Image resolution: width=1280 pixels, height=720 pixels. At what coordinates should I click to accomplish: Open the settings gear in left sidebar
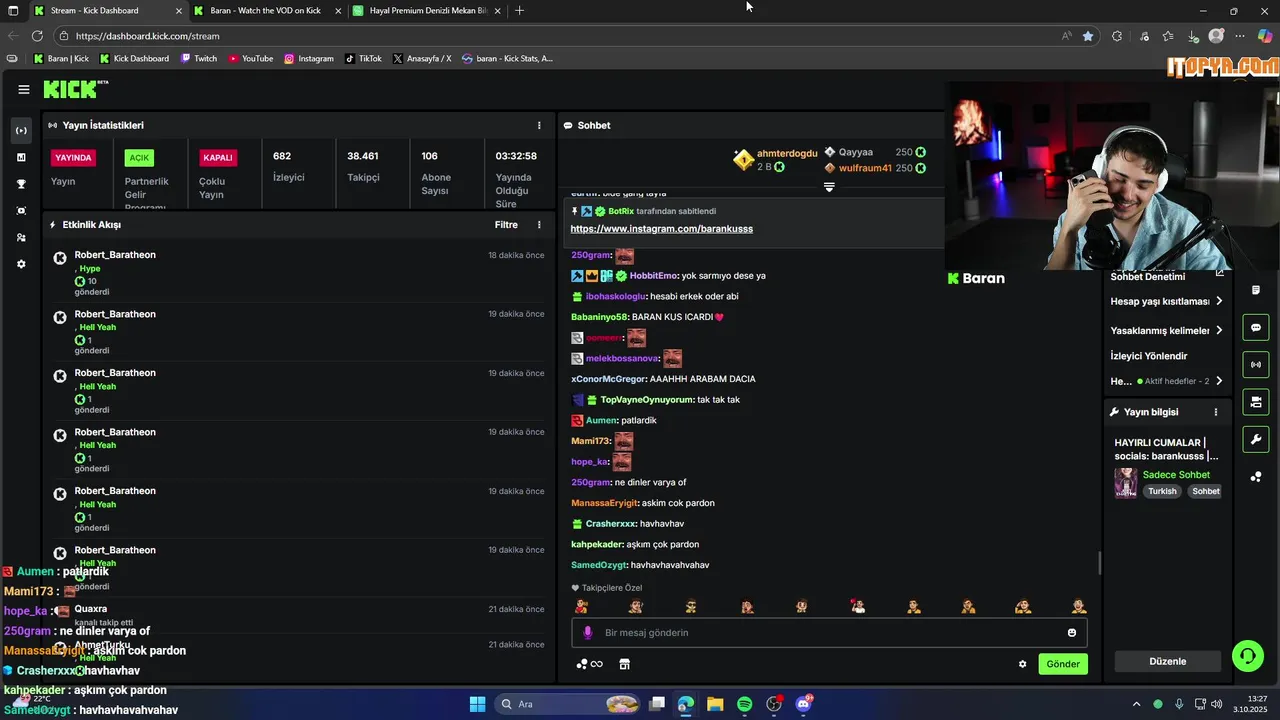(21, 264)
